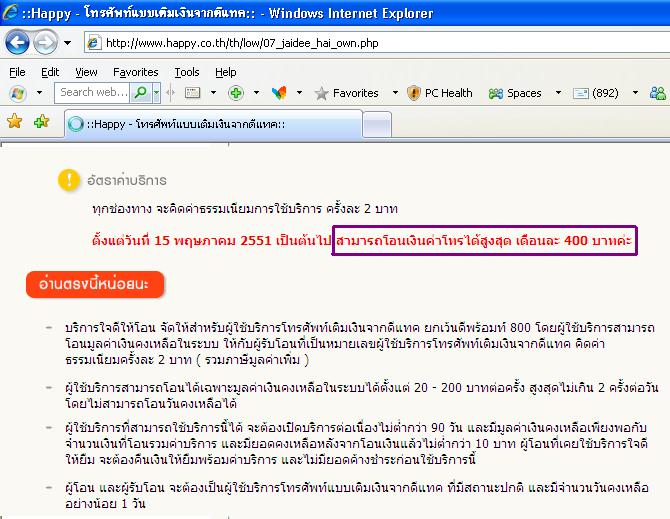Click the form fill card toolbar icon
This screenshot has width=670, height=519.
[192, 93]
